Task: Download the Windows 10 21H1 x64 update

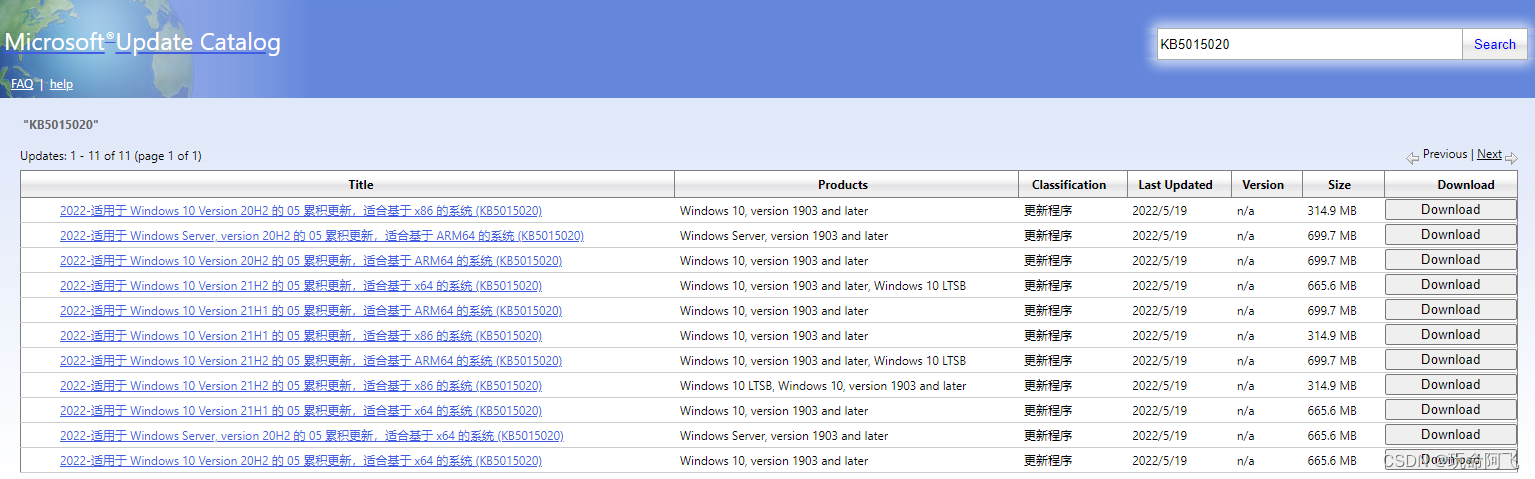Action: click(1450, 410)
